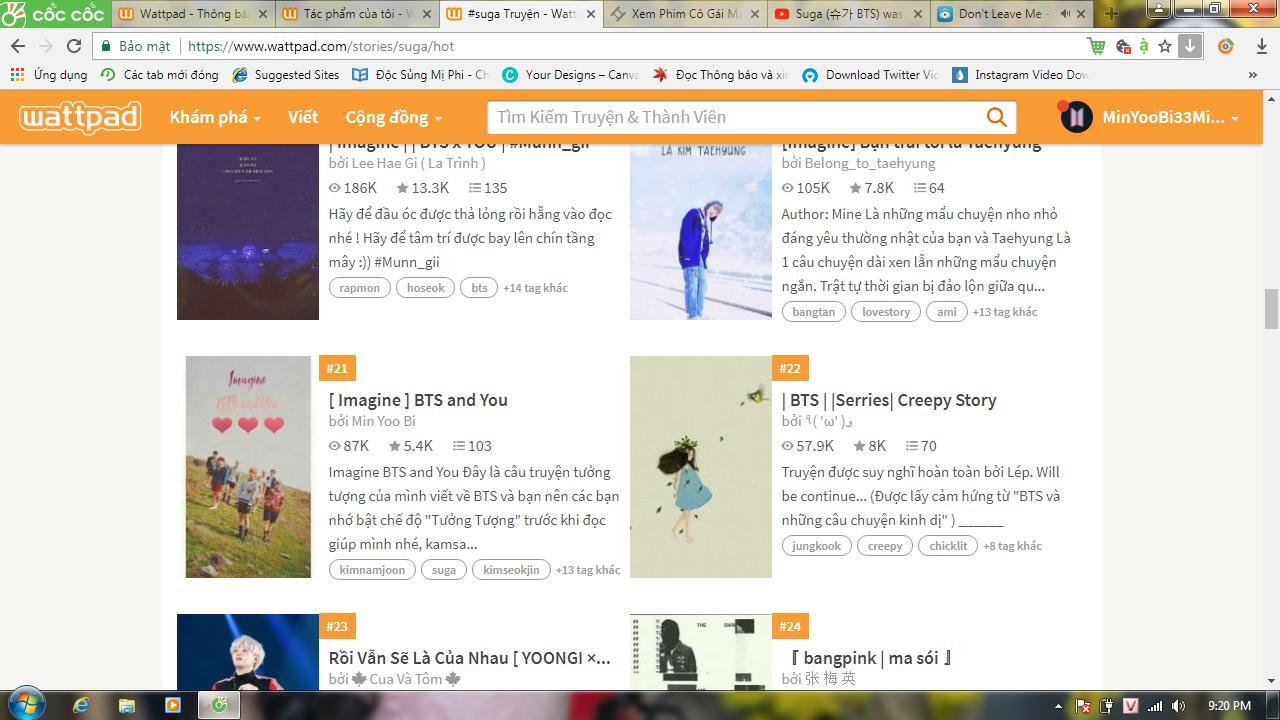Open the Cốc Cốc browser logo menu
The image size is (1280, 720).
(55, 13)
